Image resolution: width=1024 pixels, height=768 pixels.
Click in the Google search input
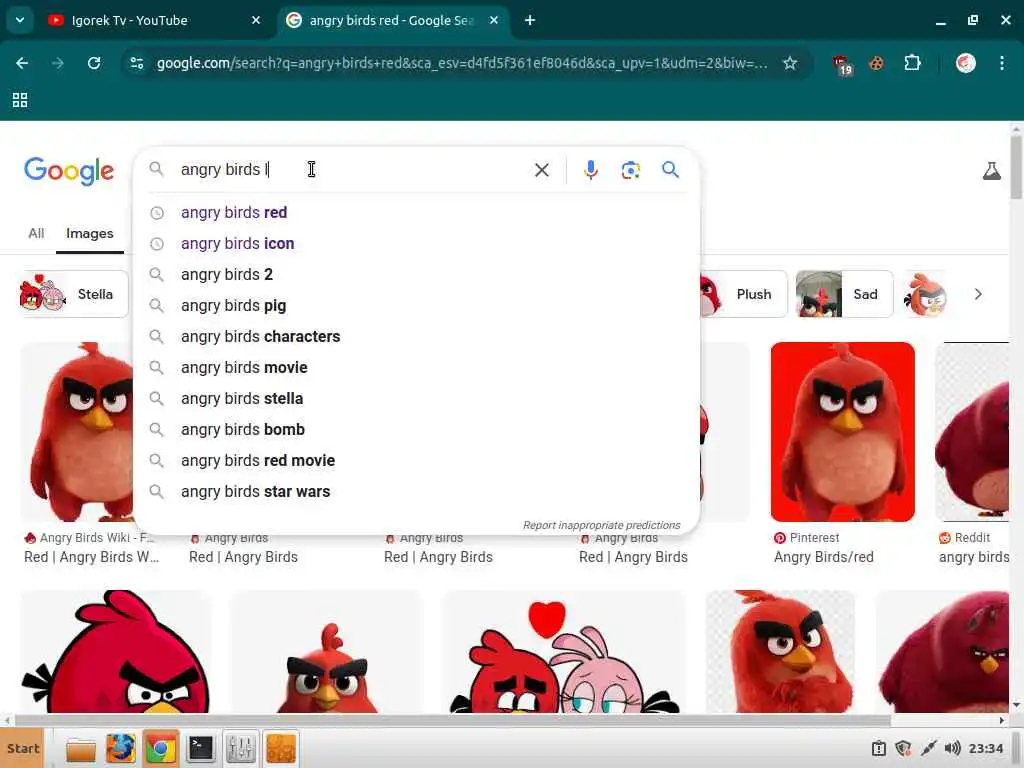click(353, 170)
